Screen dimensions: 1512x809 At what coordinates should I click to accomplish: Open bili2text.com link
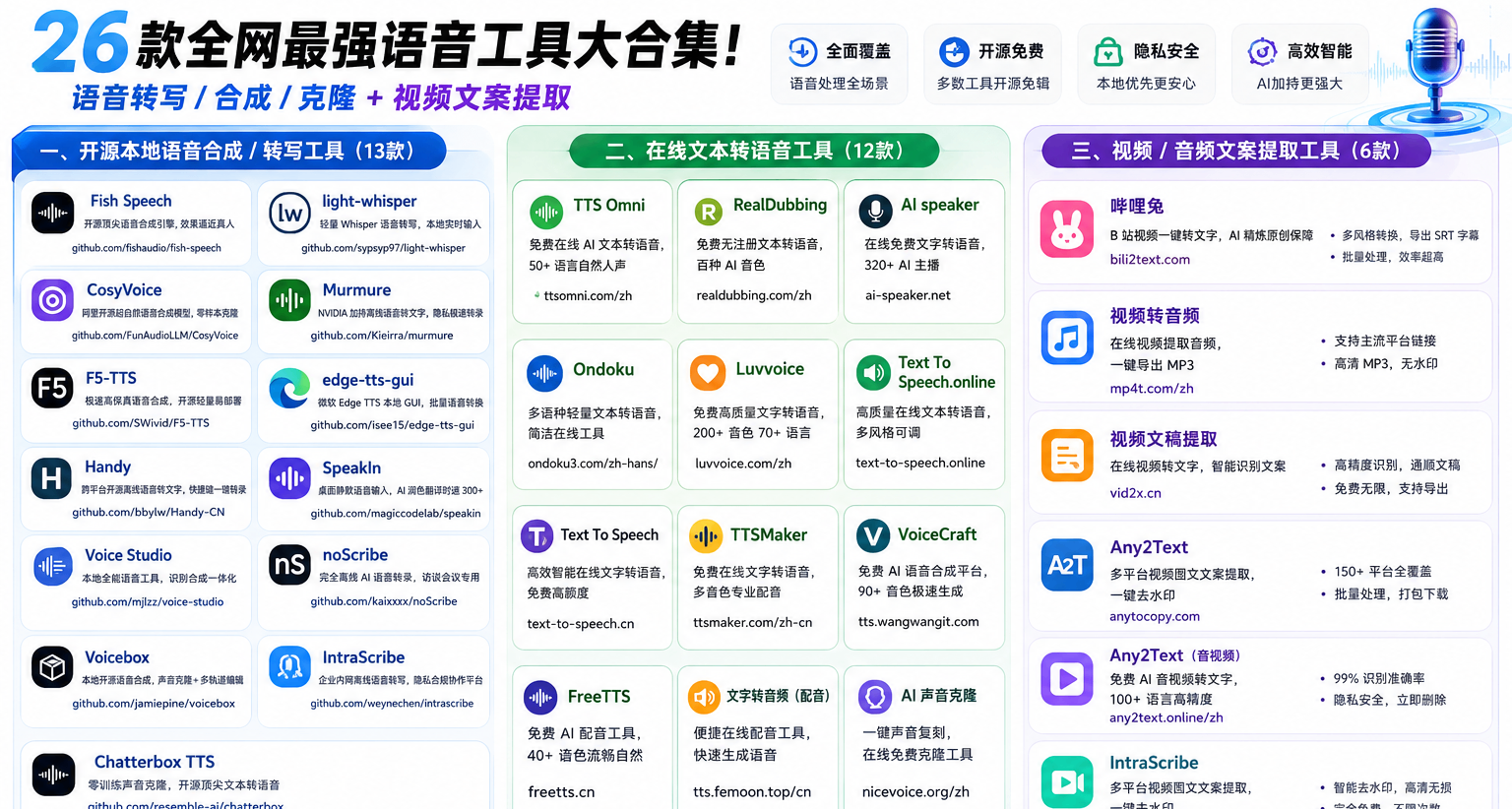pos(1150,260)
